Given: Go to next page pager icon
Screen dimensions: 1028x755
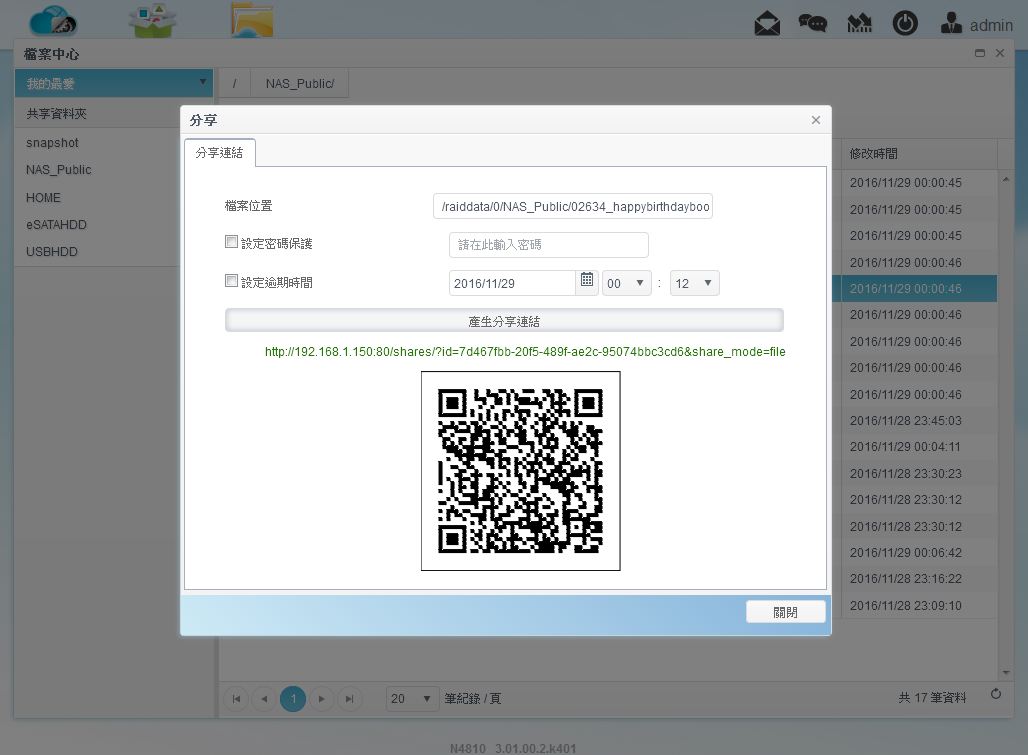Looking at the screenshot, I should [321, 699].
